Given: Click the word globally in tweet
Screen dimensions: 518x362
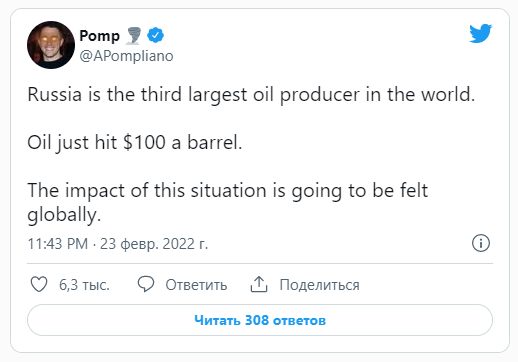Looking at the screenshot, I should (x=64, y=215).
